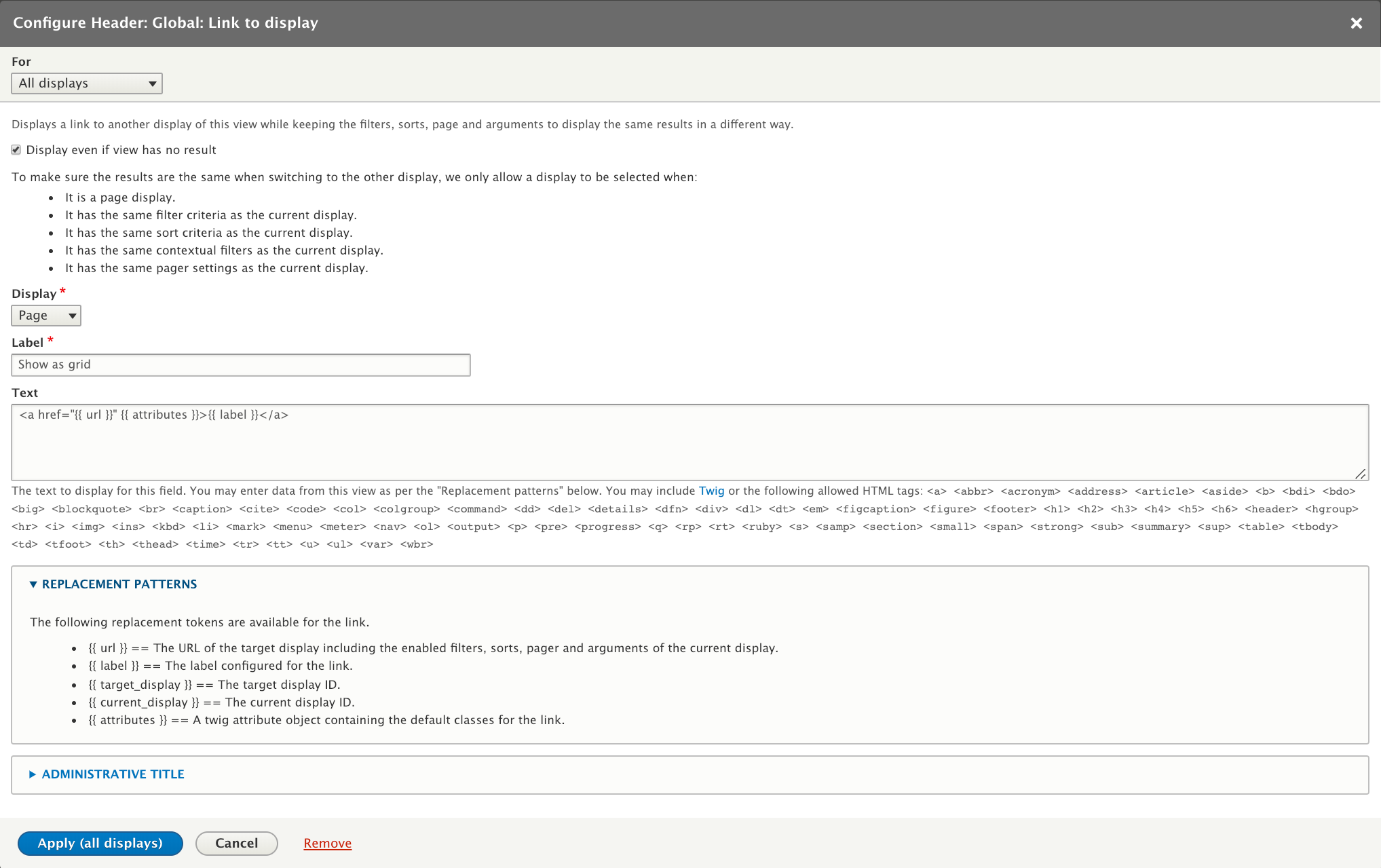
Task: Click the Label field containing 'Show as grid'
Action: tap(240, 364)
